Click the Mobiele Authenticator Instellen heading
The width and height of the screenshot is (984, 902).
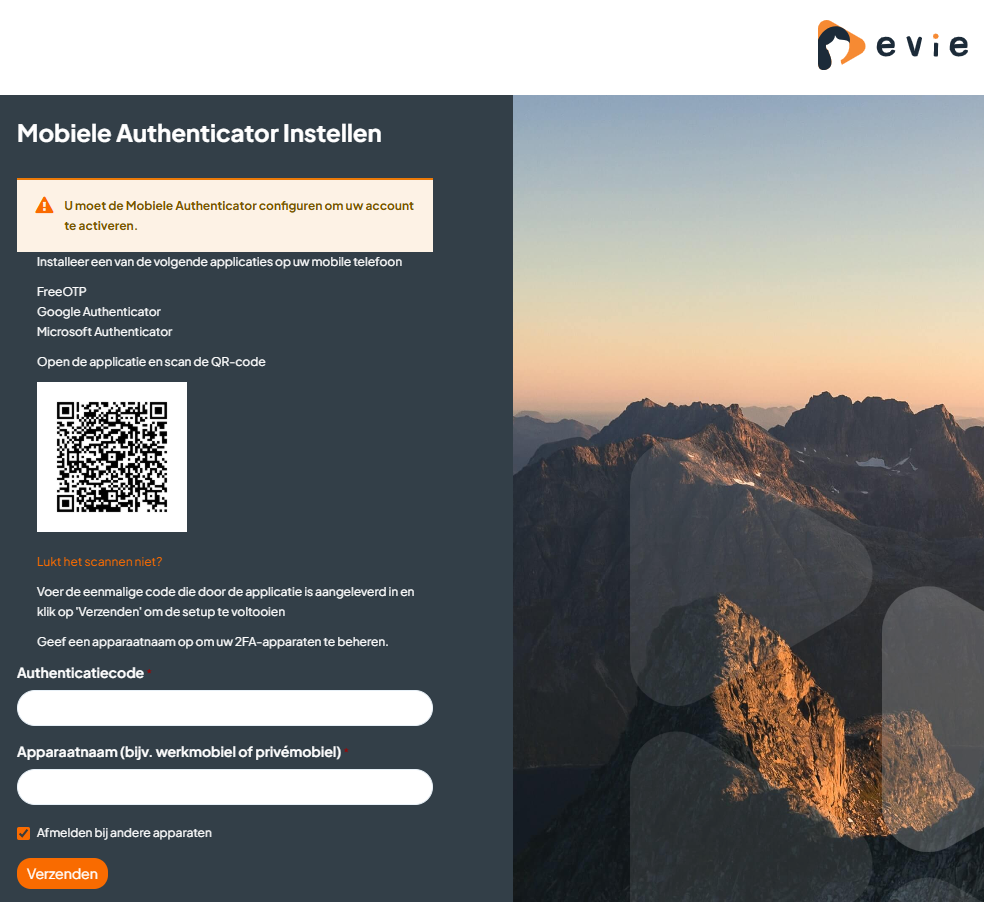pyautogui.click(x=199, y=133)
